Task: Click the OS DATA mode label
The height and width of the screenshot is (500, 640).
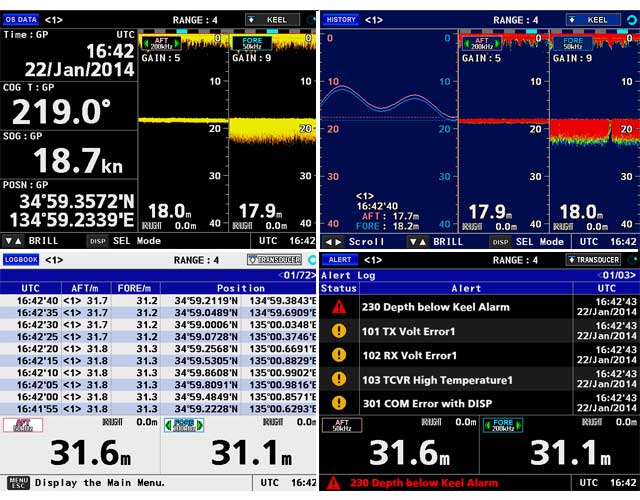Action: [21, 19]
